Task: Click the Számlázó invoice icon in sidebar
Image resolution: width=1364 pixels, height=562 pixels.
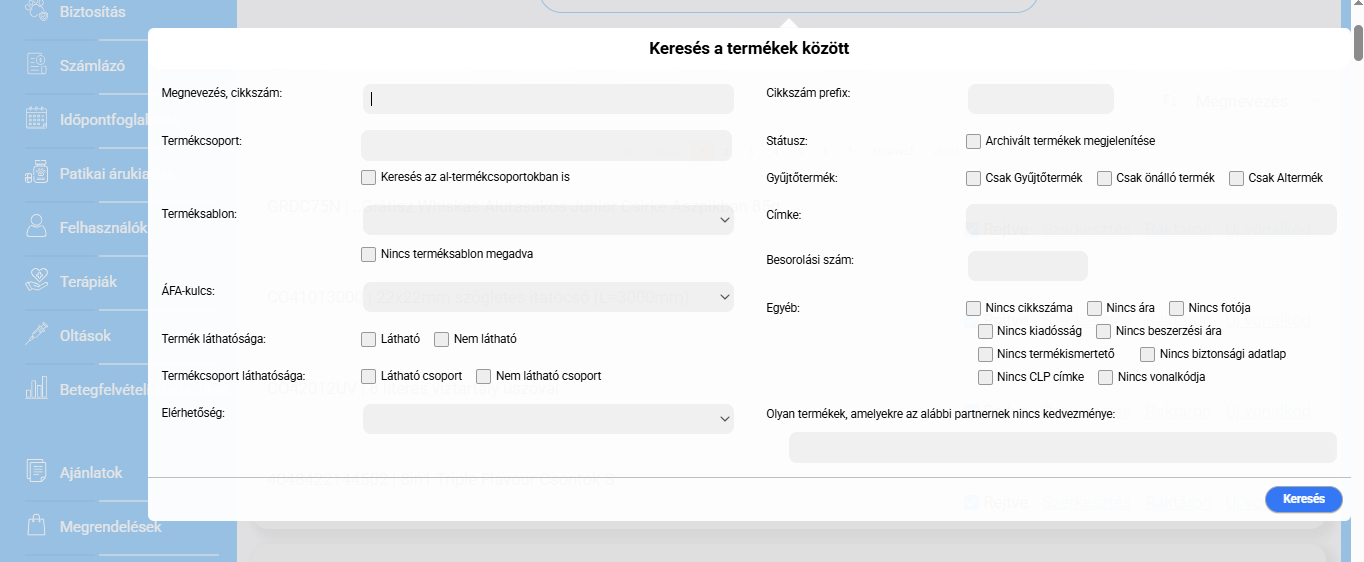Action: tap(37, 65)
